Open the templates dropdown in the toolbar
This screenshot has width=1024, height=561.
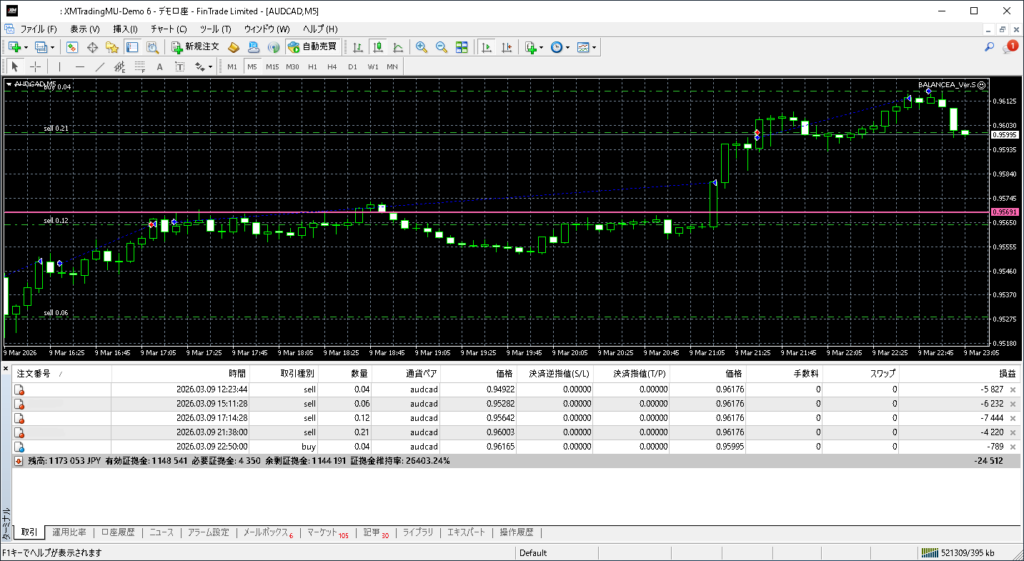click(x=594, y=47)
